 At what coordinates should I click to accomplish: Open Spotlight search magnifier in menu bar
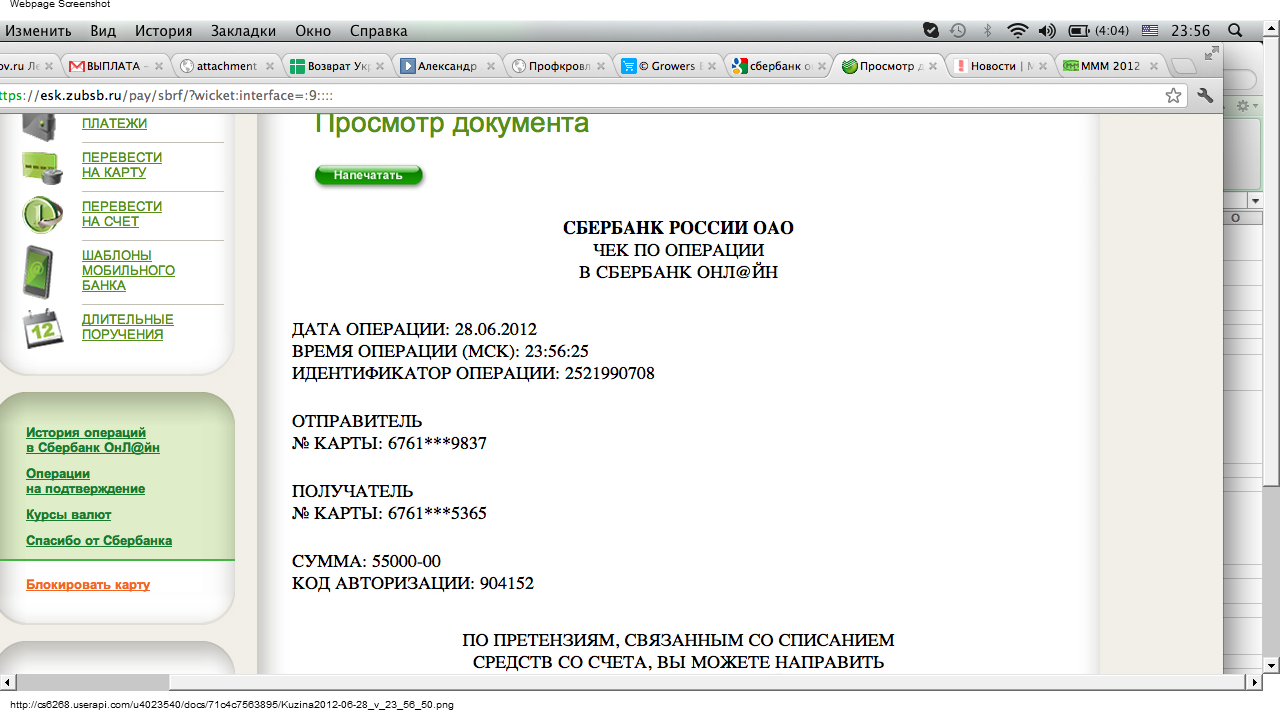tap(1235, 31)
